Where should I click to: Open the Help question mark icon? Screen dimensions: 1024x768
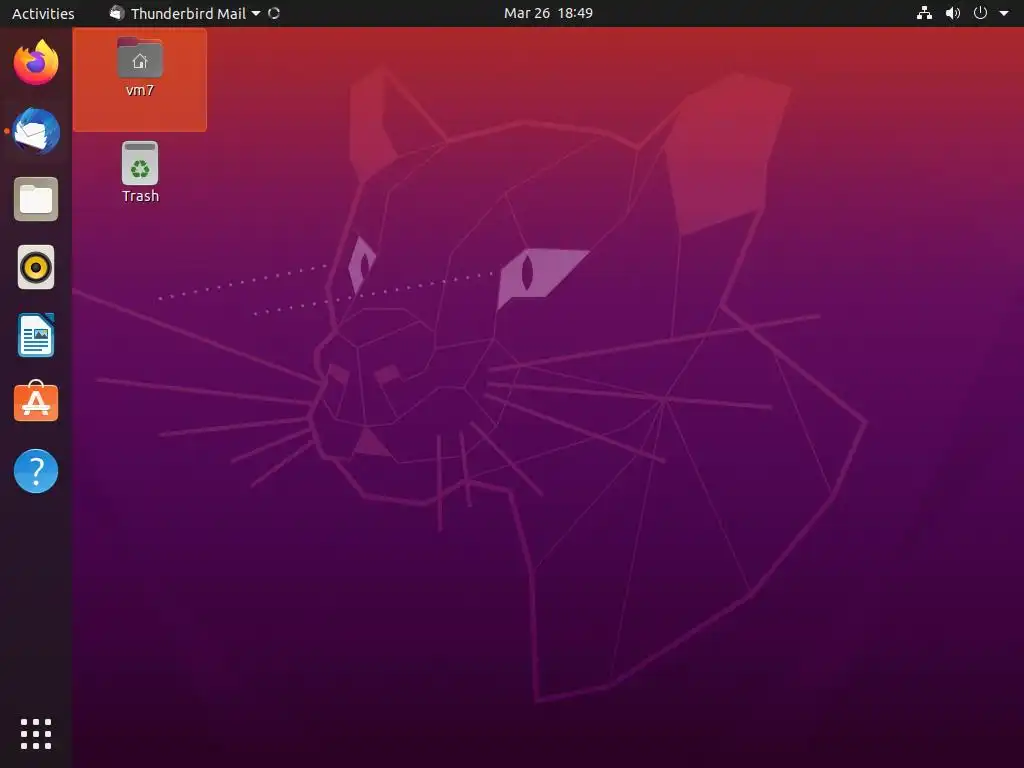[36, 471]
